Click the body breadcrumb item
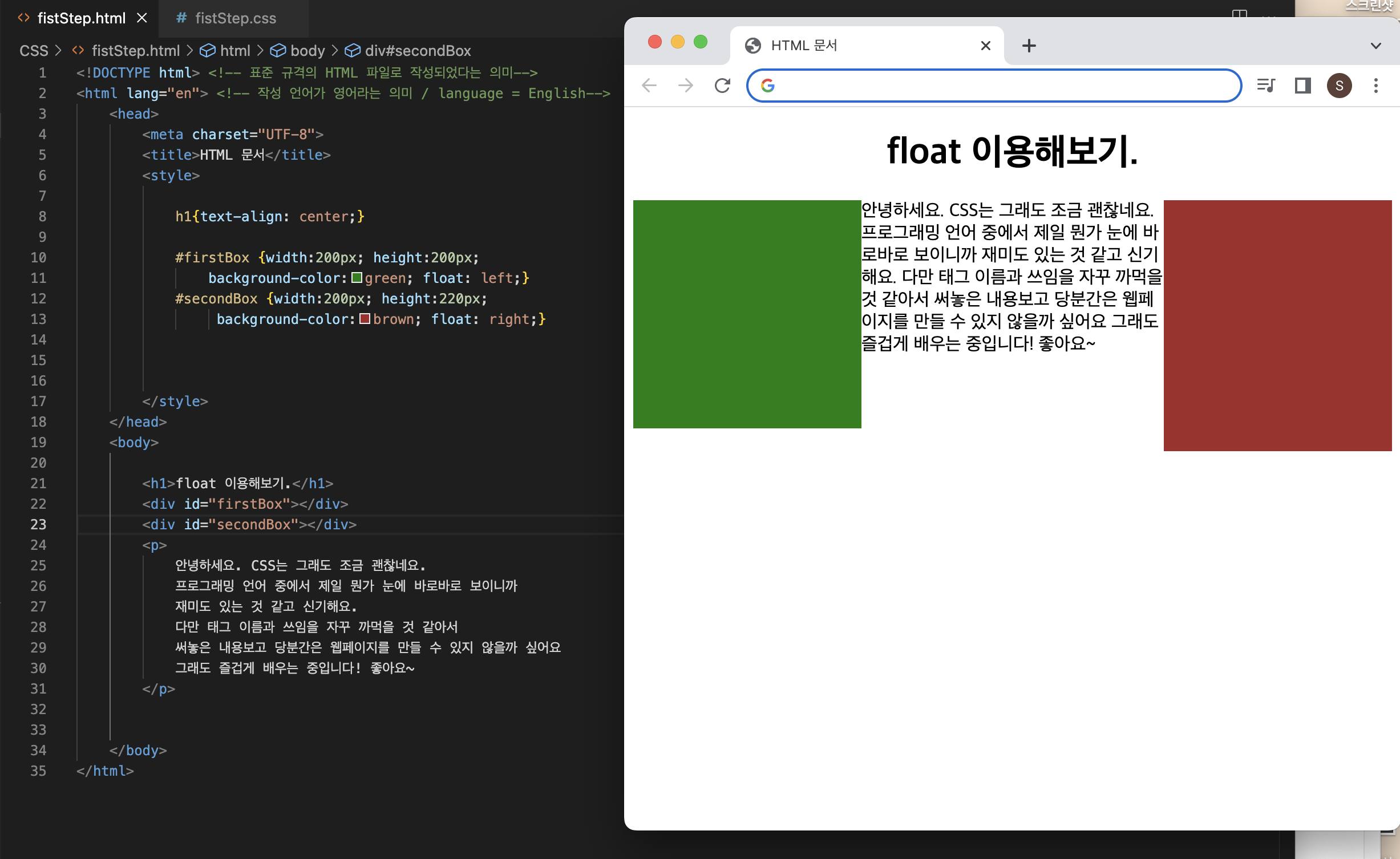Image resolution: width=1400 pixels, height=859 pixels. pos(307,51)
